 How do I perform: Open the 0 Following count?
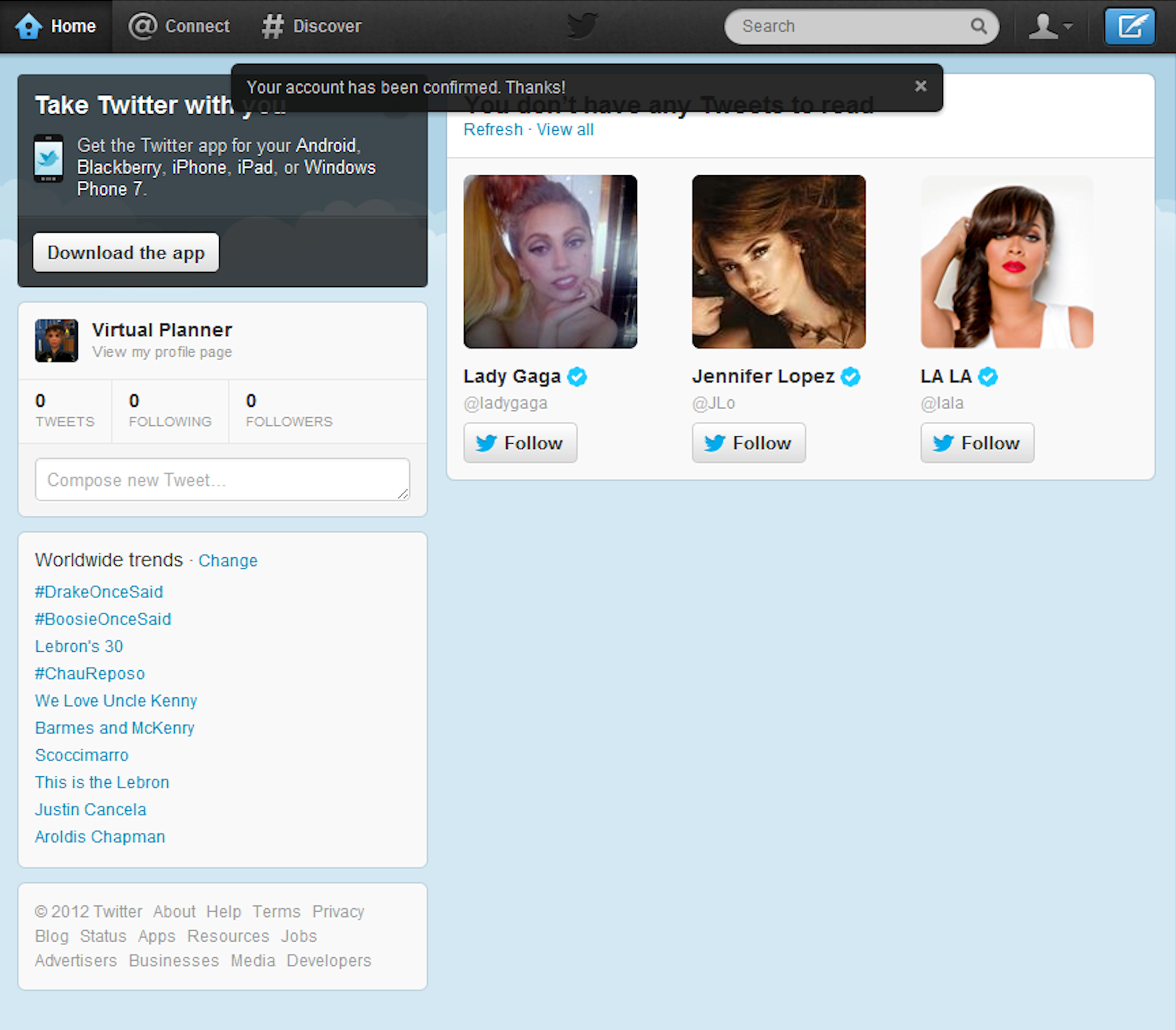tap(170, 410)
